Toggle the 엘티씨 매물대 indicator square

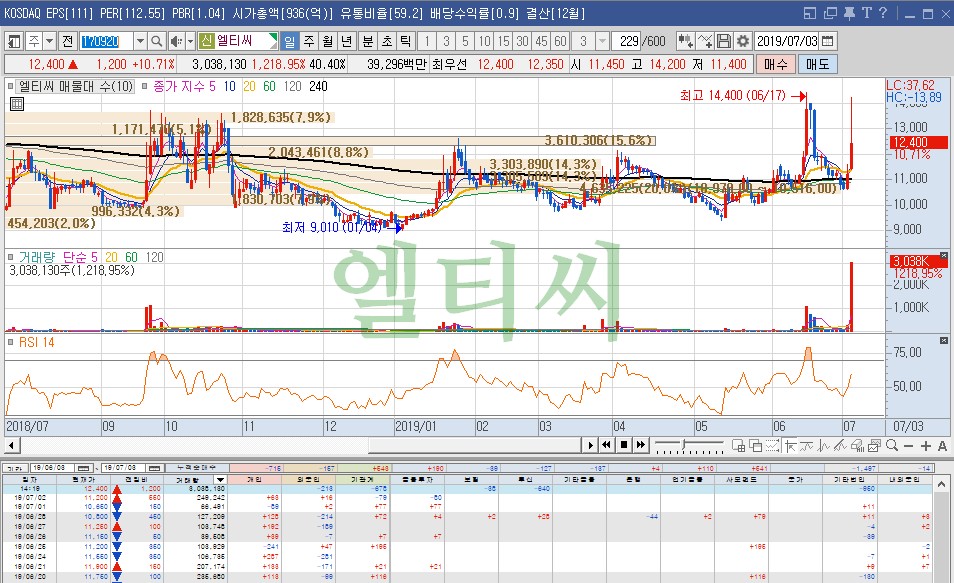point(10,86)
